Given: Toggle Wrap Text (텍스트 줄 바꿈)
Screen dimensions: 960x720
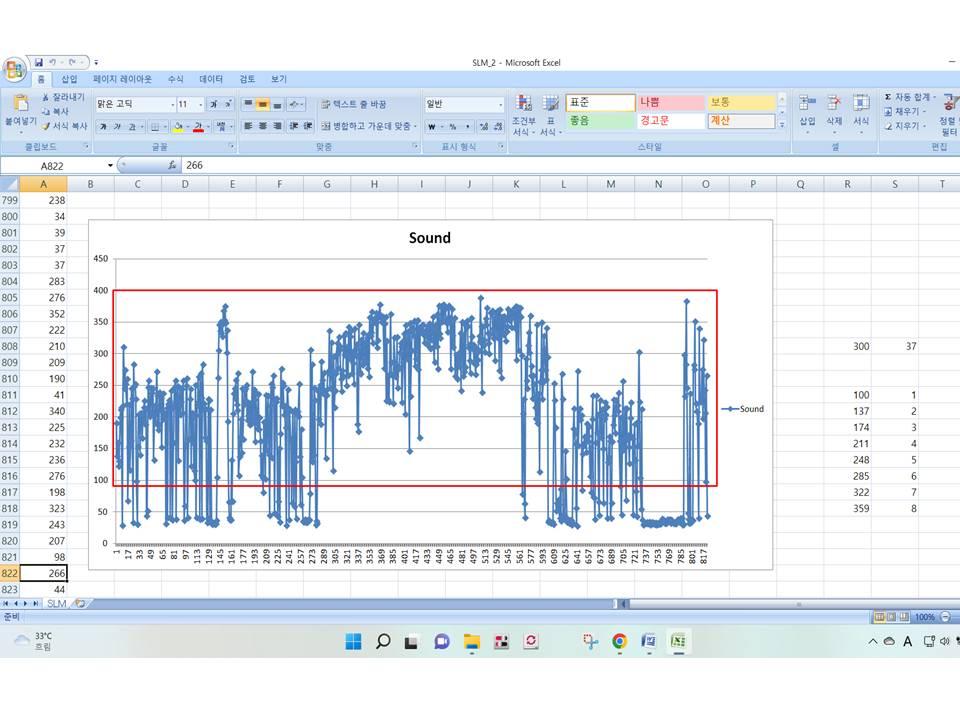Looking at the screenshot, I should click(354, 104).
